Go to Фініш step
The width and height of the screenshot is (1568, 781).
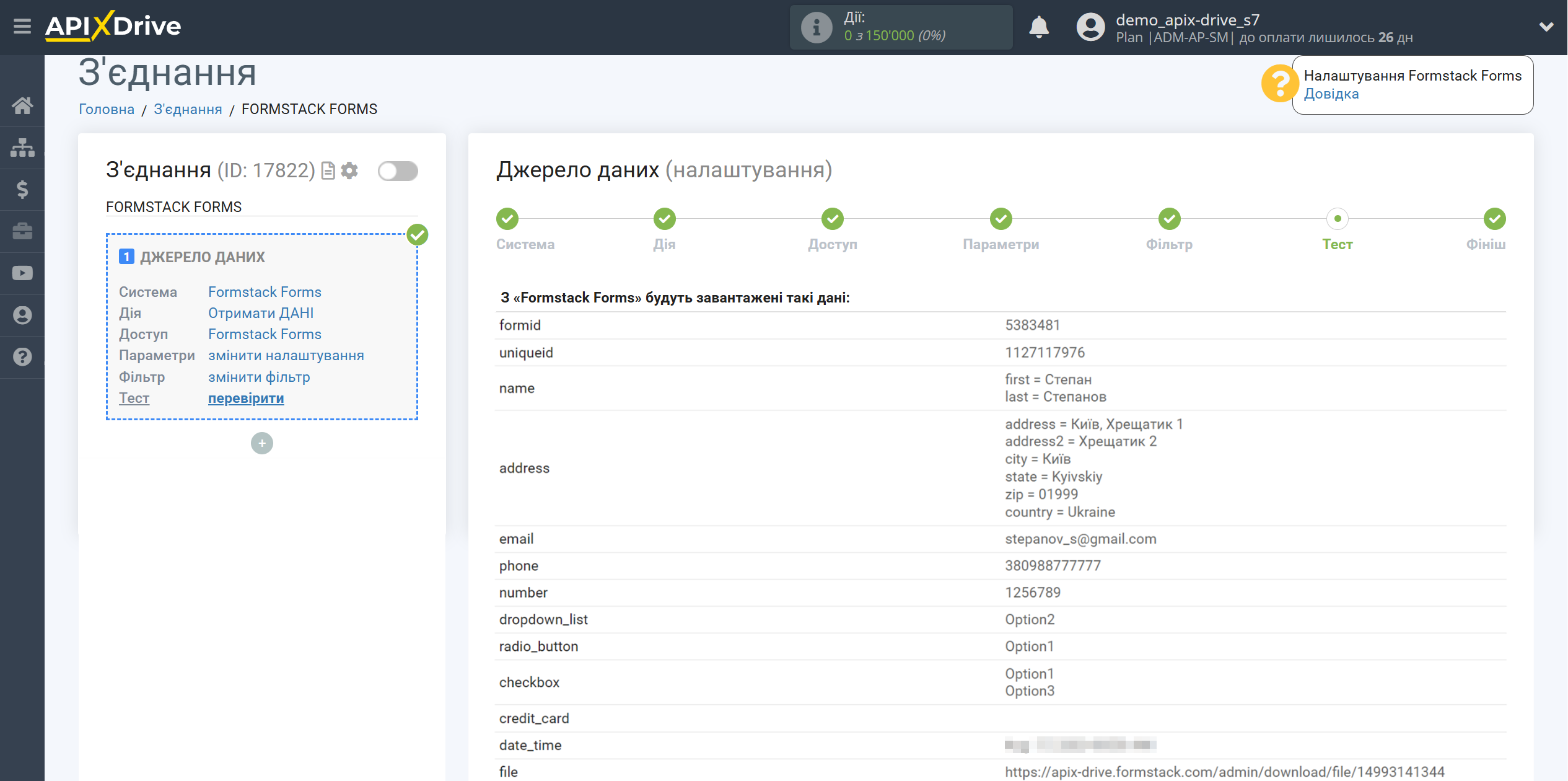(1495, 219)
